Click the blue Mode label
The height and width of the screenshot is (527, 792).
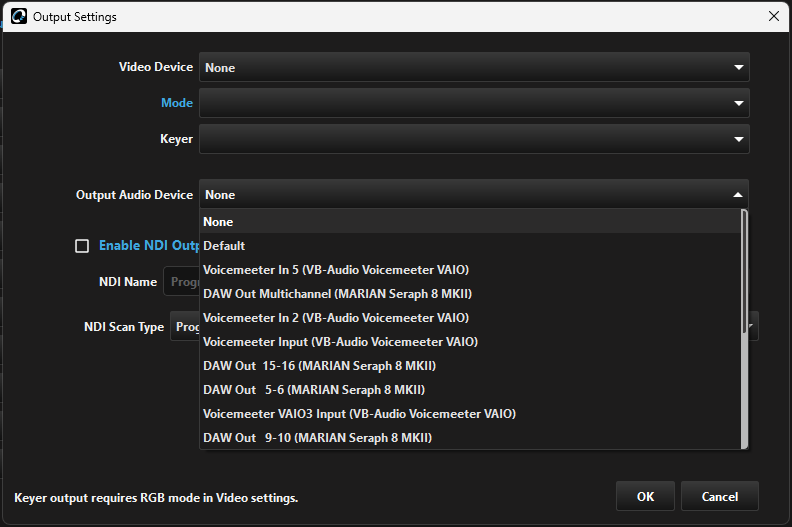tap(177, 103)
